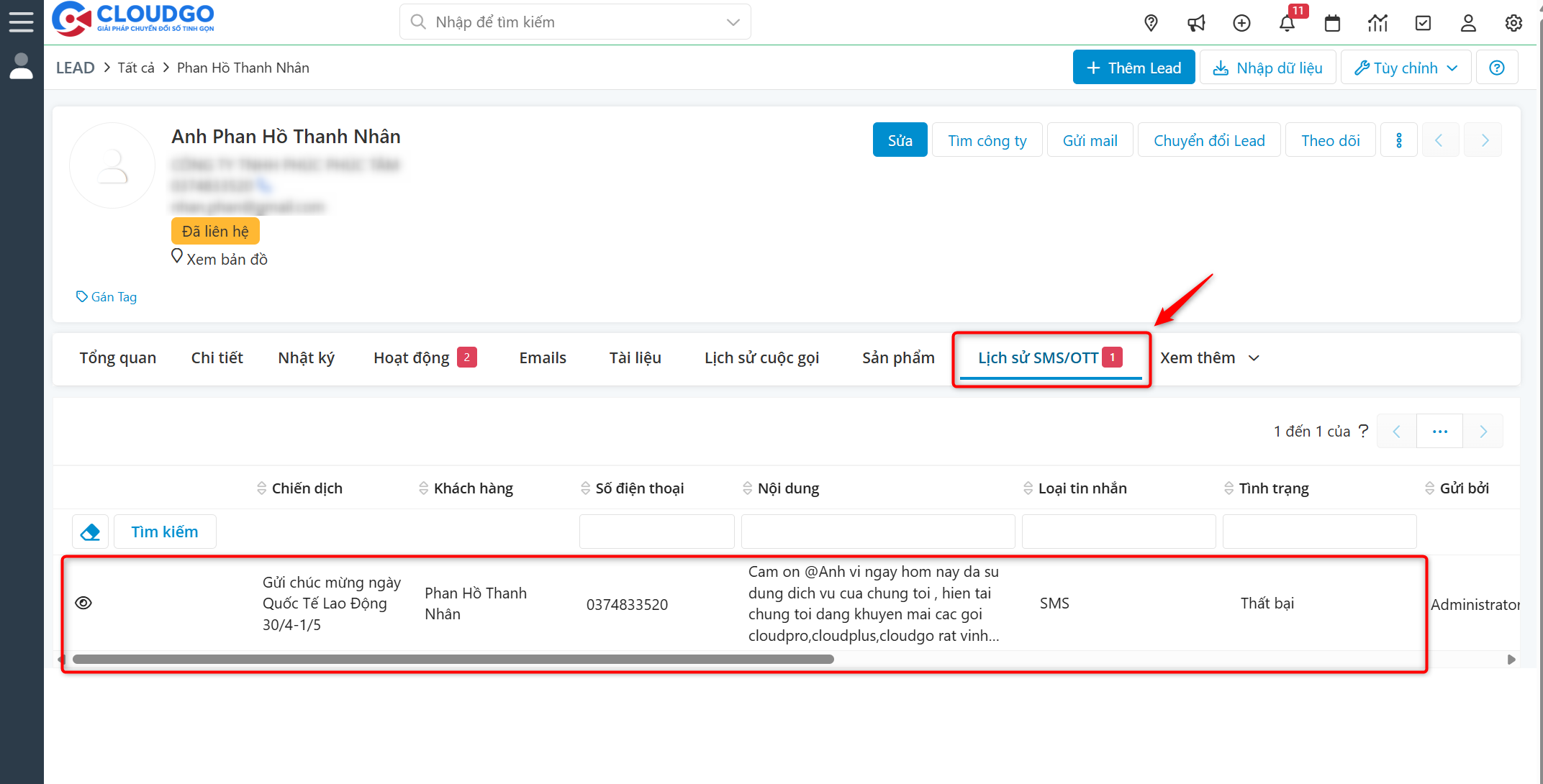Click the location pin icon in header
The image size is (1543, 784).
[1151, 23]
